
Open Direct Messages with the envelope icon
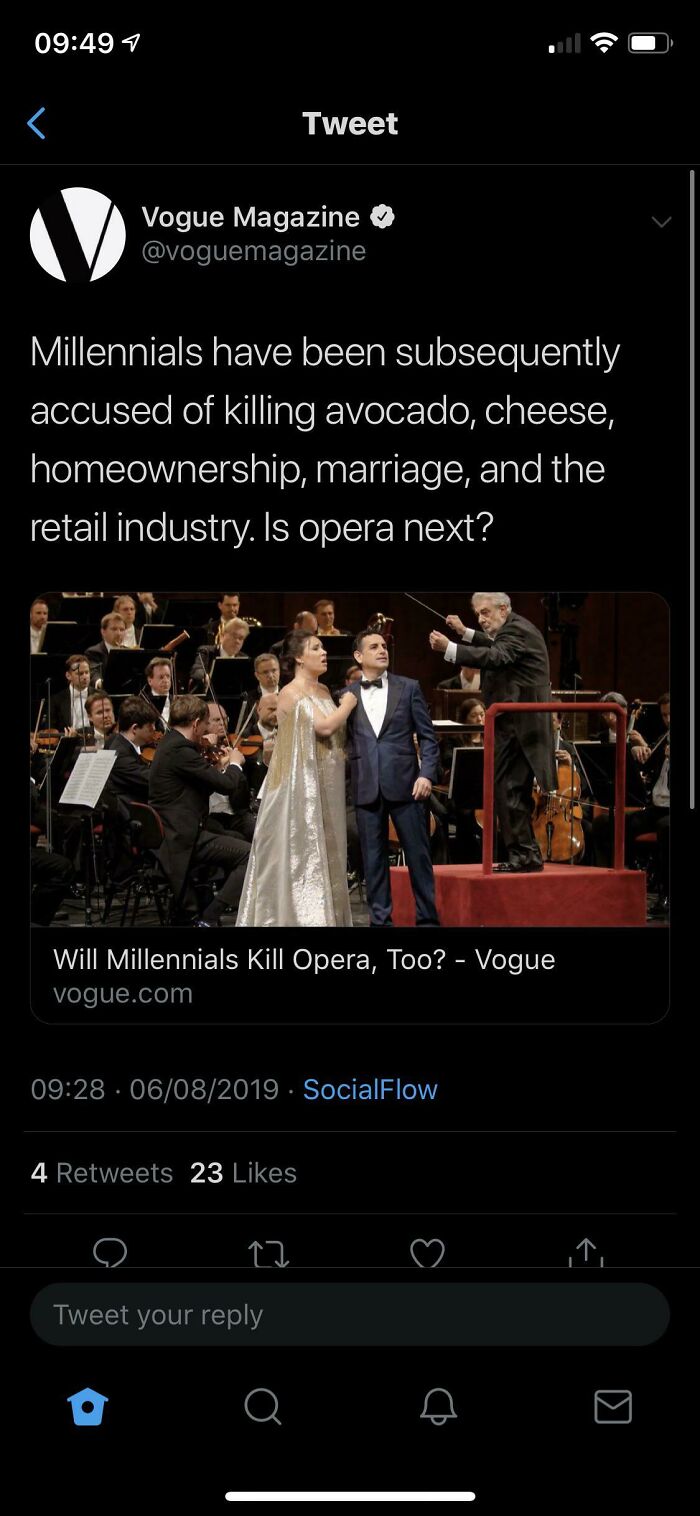click(613, 1407)
